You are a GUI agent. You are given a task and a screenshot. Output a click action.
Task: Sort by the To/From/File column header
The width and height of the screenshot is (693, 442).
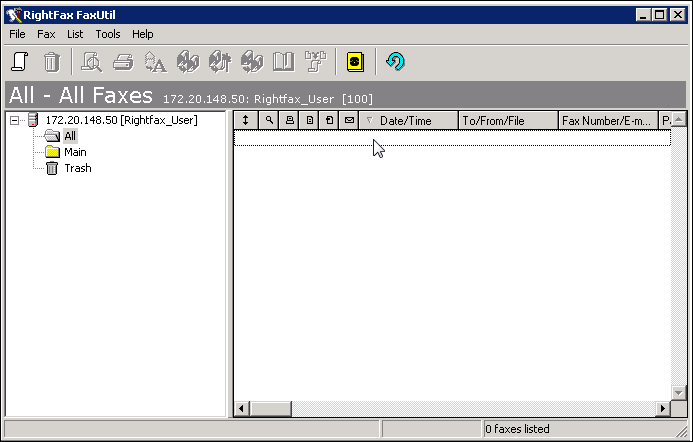pyautogui.click(x=508, y=120)
